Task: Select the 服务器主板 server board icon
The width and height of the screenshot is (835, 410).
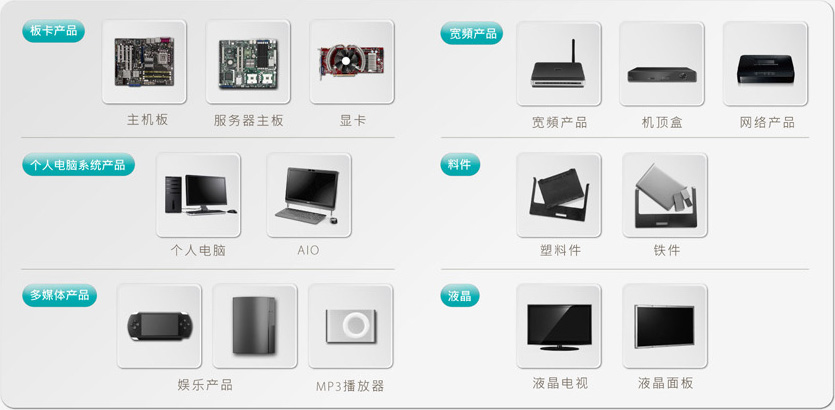Action: click(248, 62)
